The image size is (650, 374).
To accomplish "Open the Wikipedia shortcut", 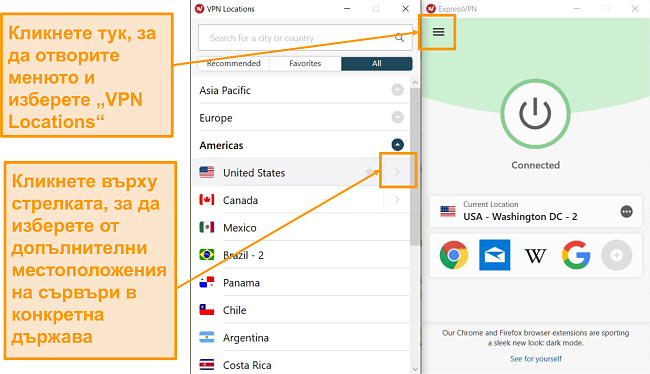I will (x=535, y=256).
